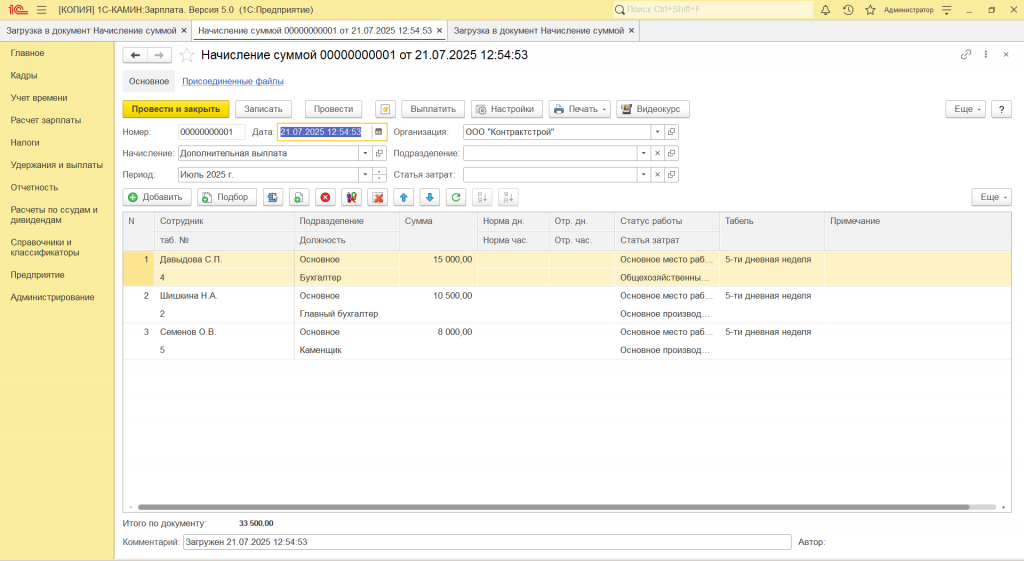Open the Печать dropdown button

coord(580,109)
